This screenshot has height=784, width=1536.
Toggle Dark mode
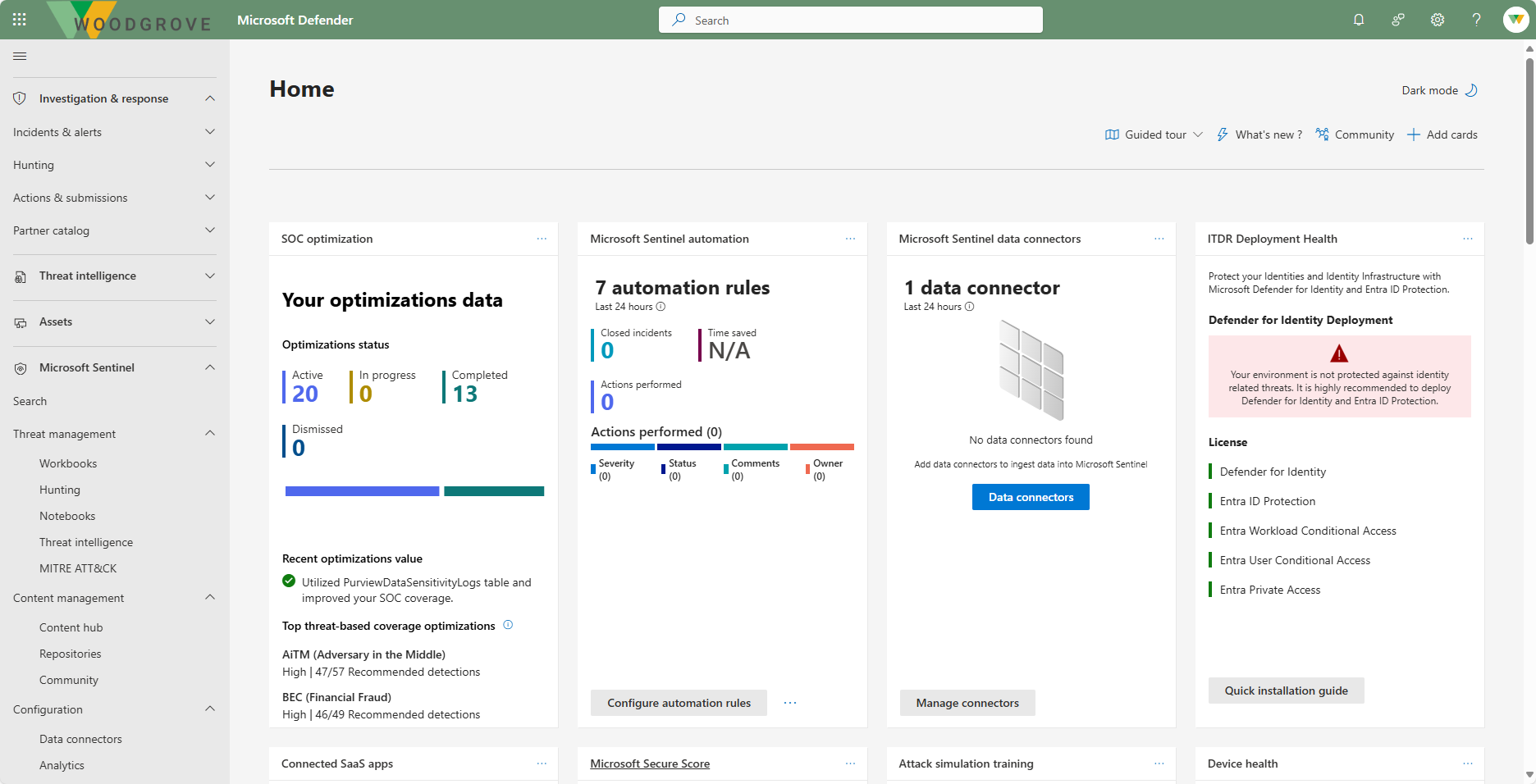pyautogui.click(x=1439, y=90)
